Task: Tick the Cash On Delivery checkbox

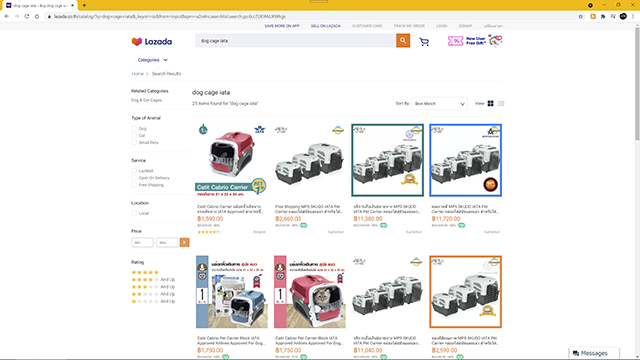Action: point(134,178)
